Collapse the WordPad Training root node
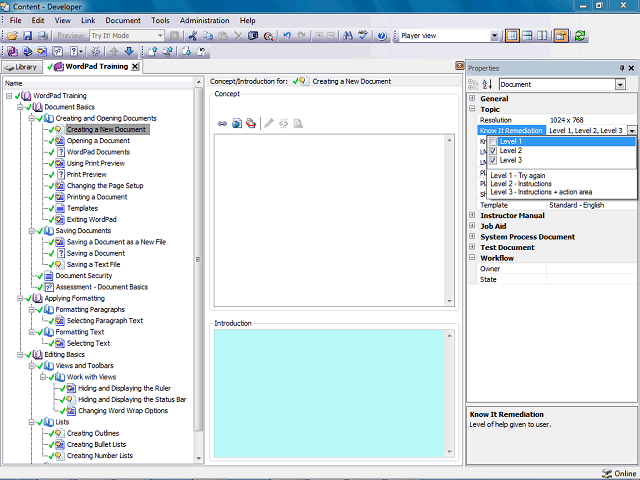The height and width of the screenshot is (480, 640). coord(9,96)
